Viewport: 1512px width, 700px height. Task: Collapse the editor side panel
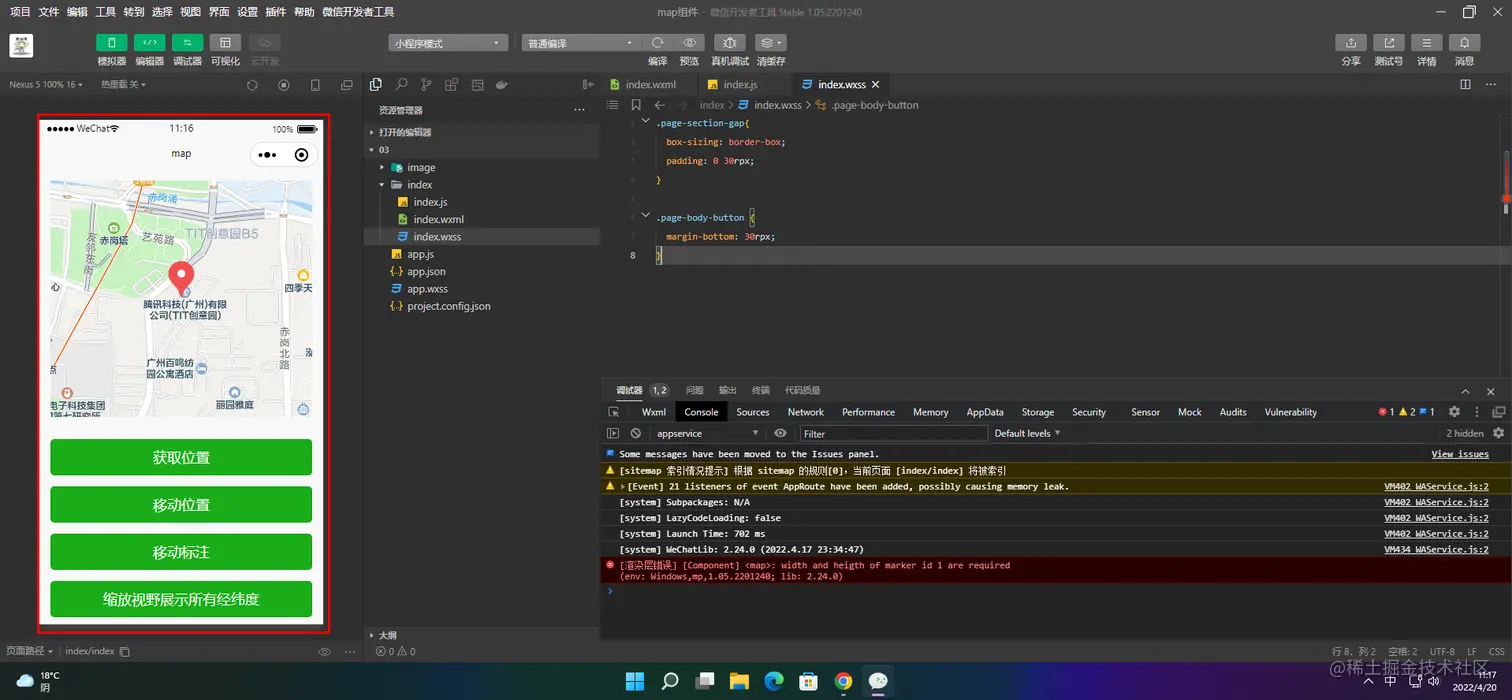coord(588,85)
